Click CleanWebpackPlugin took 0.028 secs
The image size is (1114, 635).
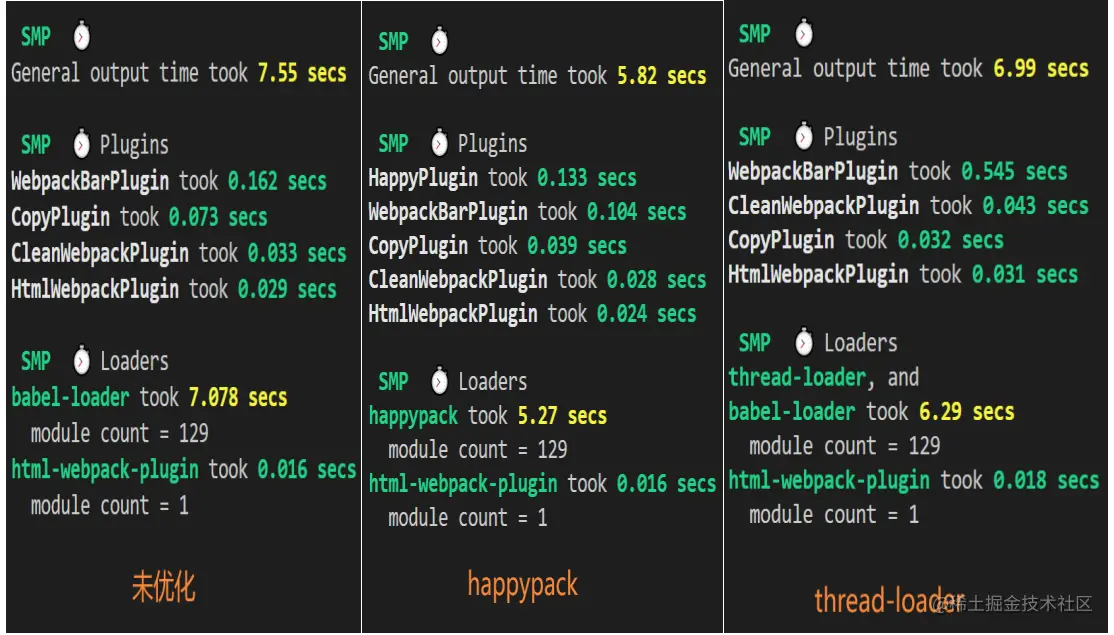[537, 280]
